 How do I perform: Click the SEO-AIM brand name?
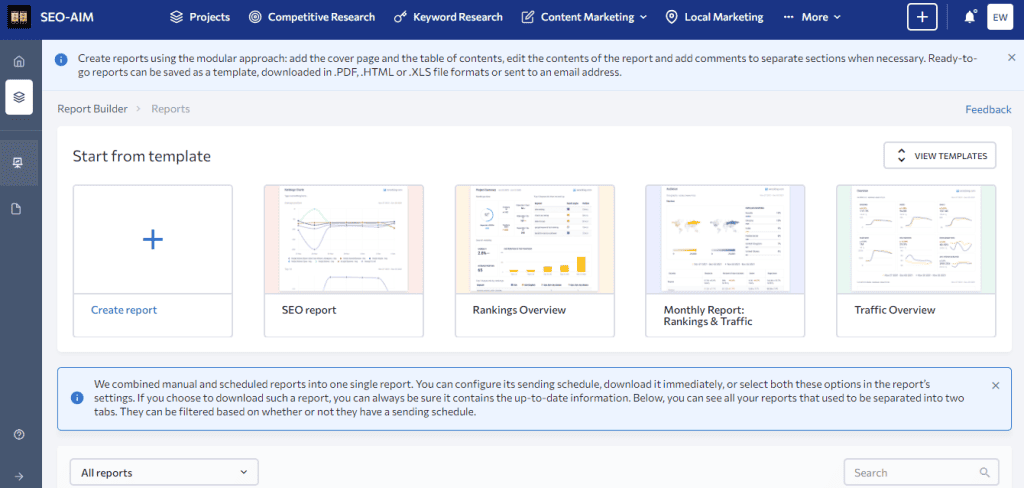point(67,17)
